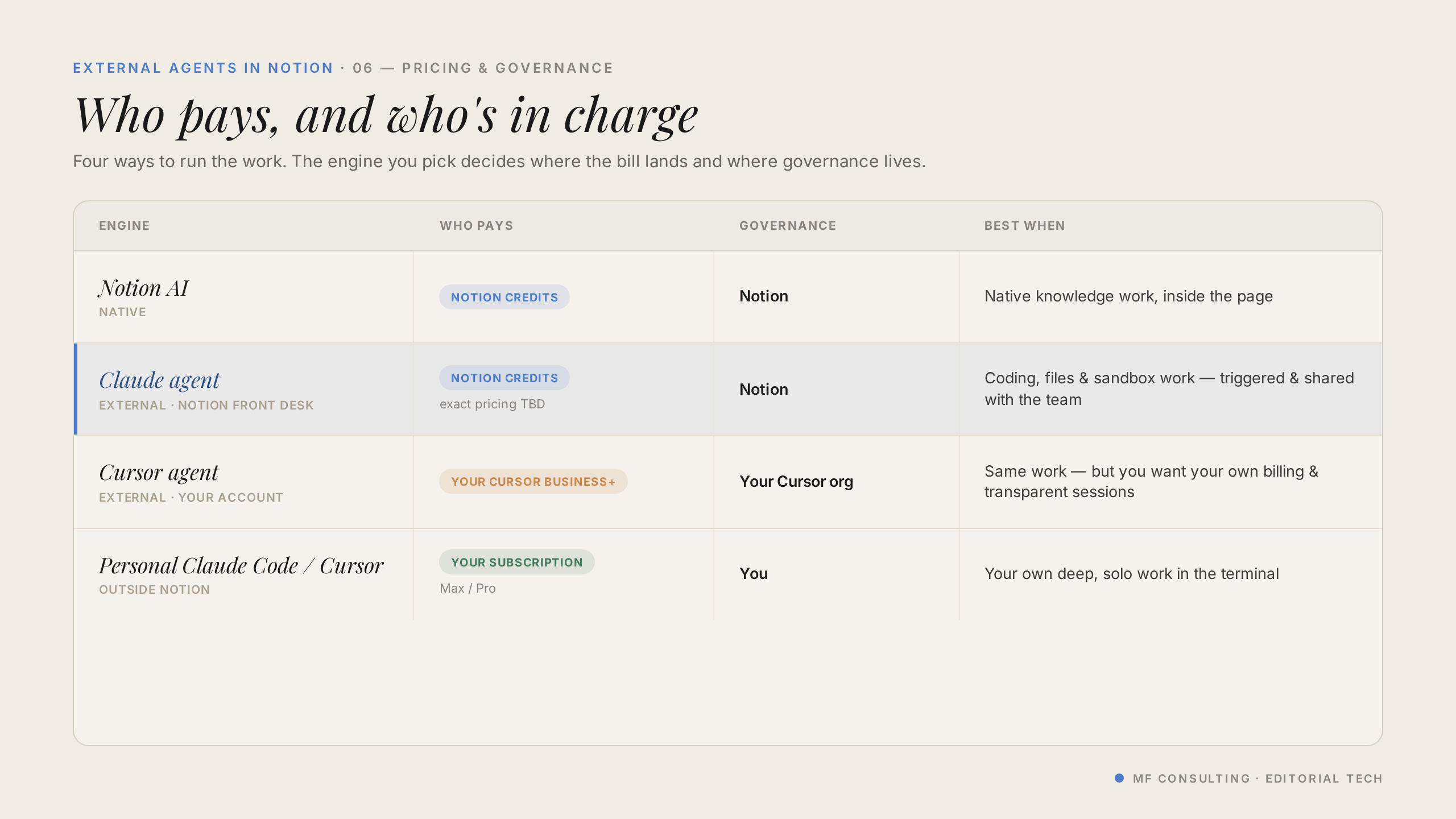Click the 'Outside Notion' label
This screenshot has height=819, width=1456.
pos(155,590)
